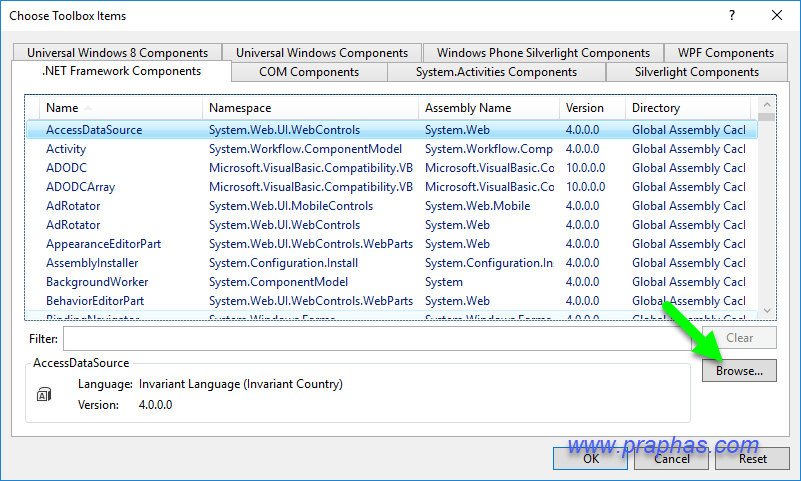Select the ADODC component row
Viewport: 801px width, 481px height.
[392, 167]
